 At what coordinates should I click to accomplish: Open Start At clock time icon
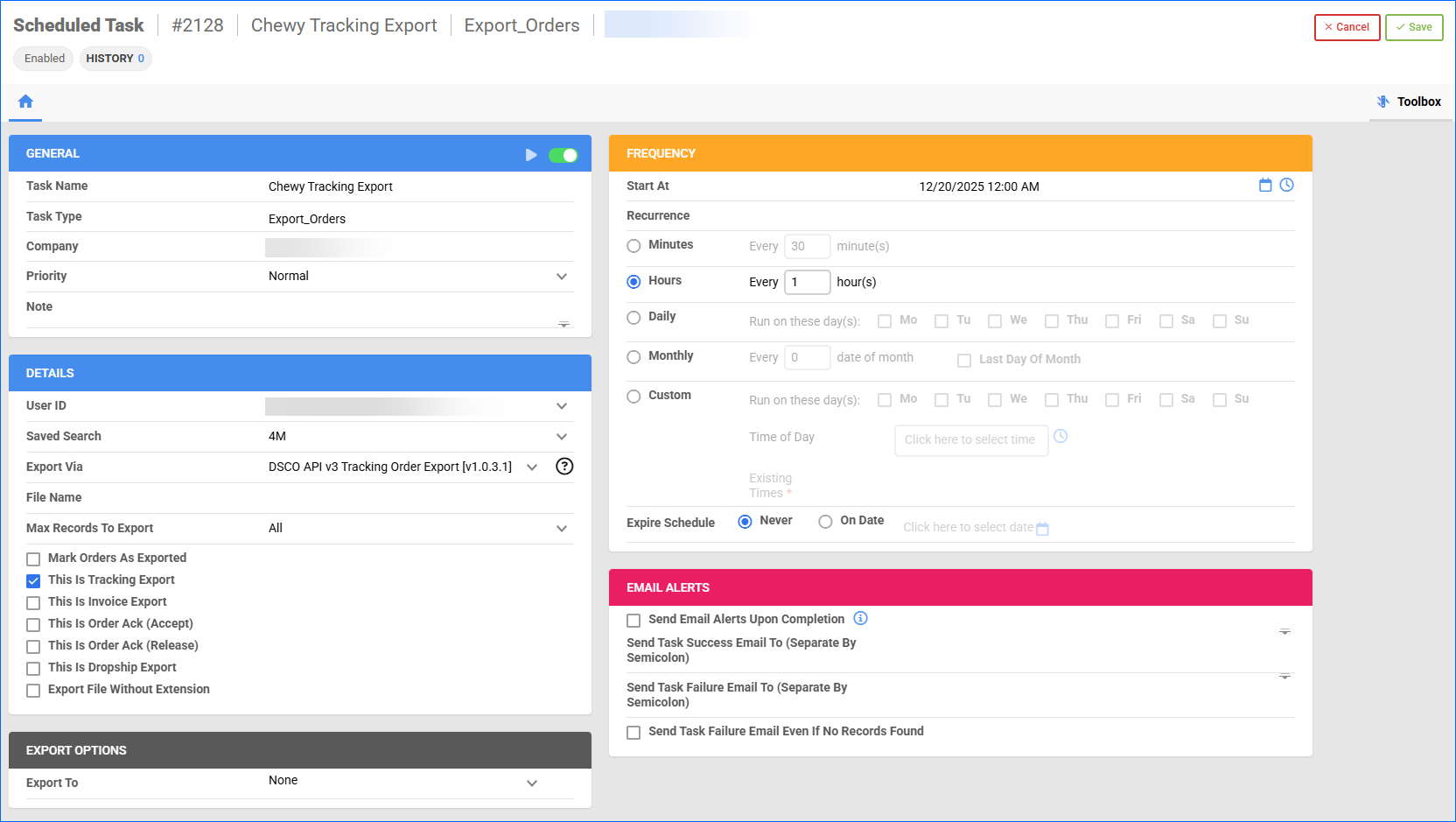pyautogui.click(x=1286, y=185)
